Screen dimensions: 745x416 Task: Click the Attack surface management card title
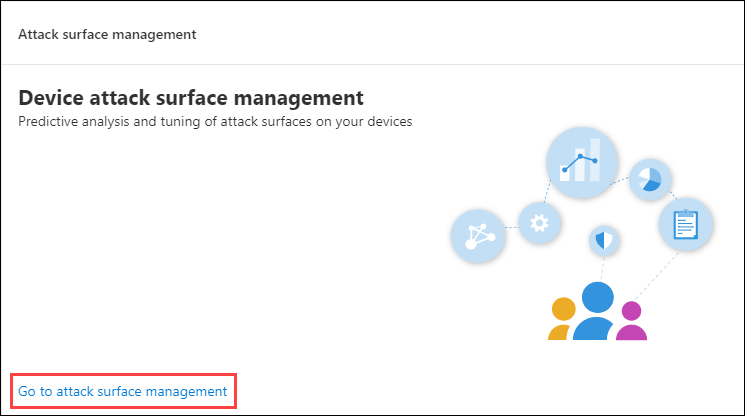coord(107,34)
